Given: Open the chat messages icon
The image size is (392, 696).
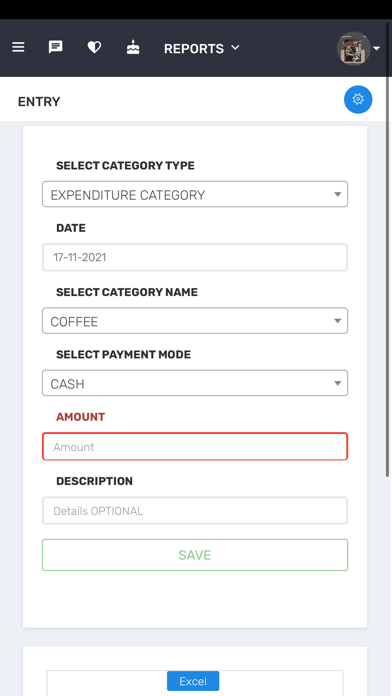Looking at the screenshot, I should pos(55,47).
